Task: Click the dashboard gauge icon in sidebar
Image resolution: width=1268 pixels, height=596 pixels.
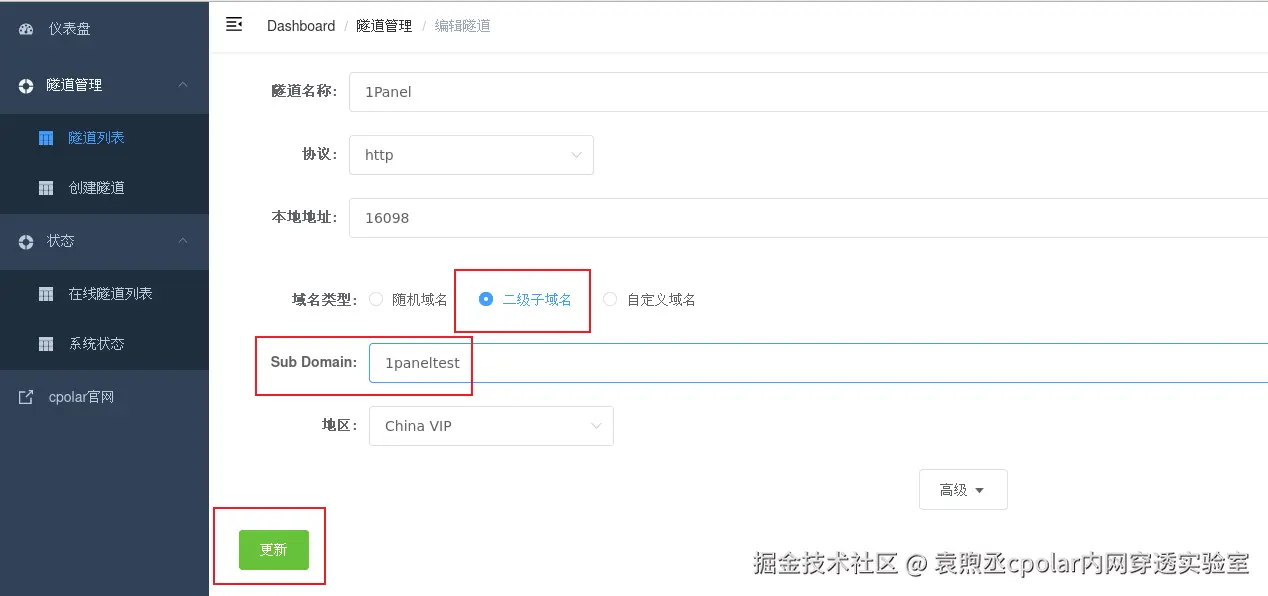Action: [27, 29]
